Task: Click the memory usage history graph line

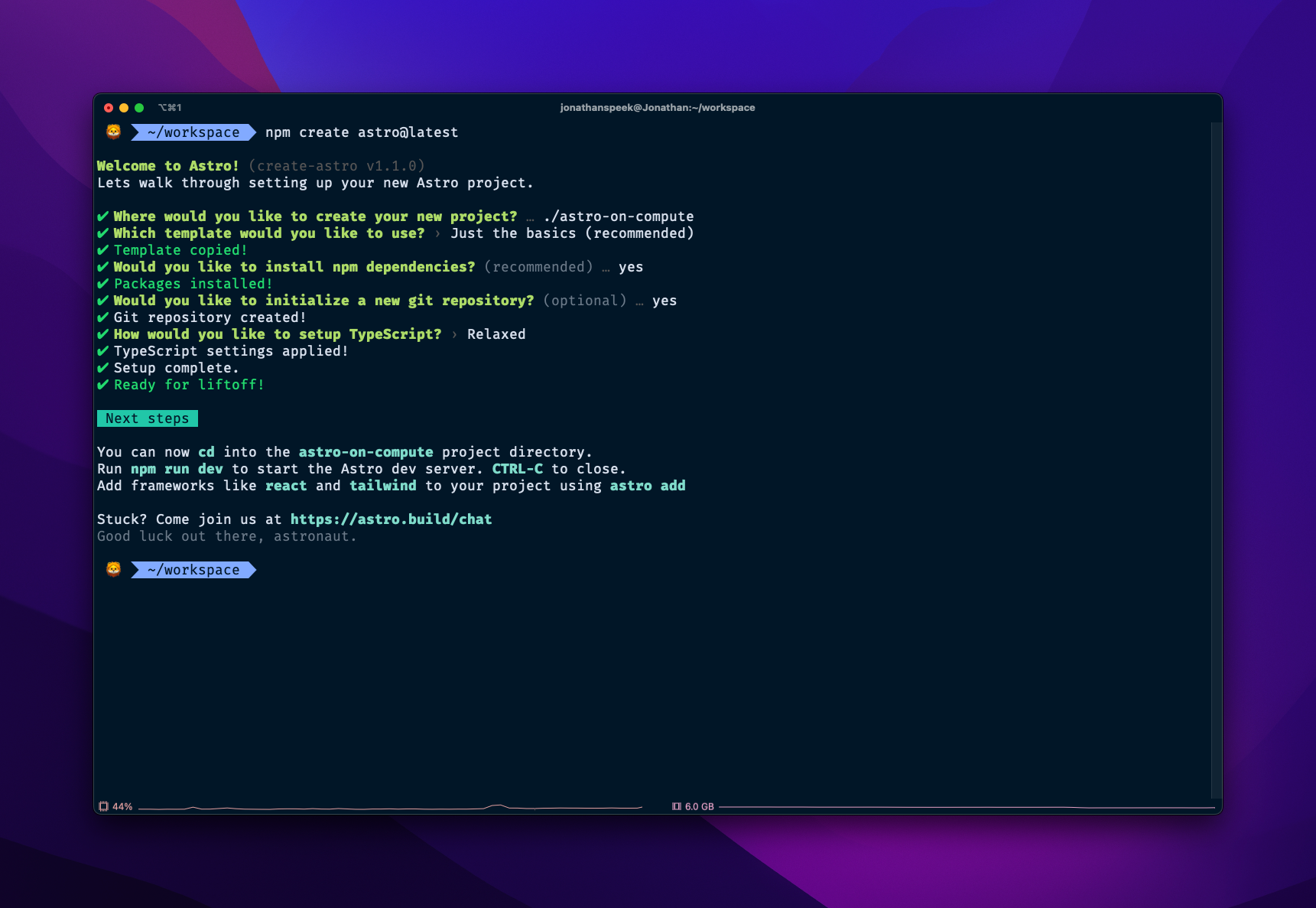Action: 967,807
